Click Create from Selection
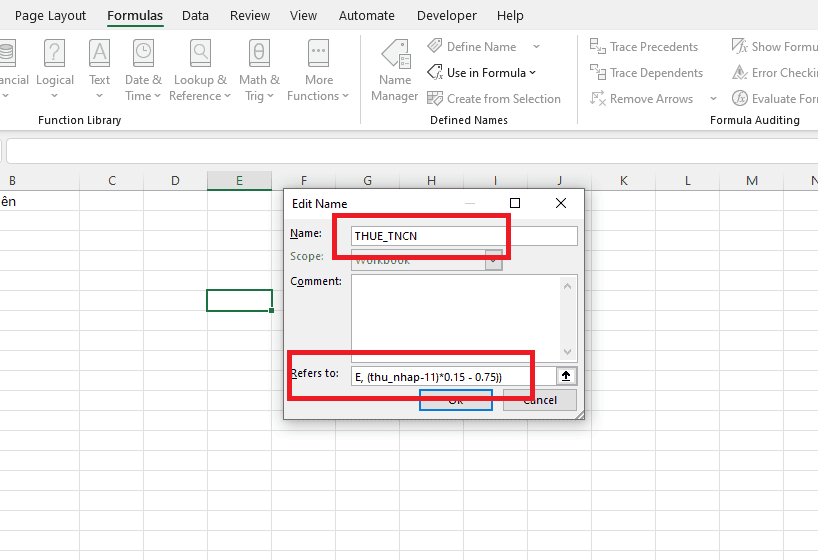818x560 pixels. pos(494,99)
